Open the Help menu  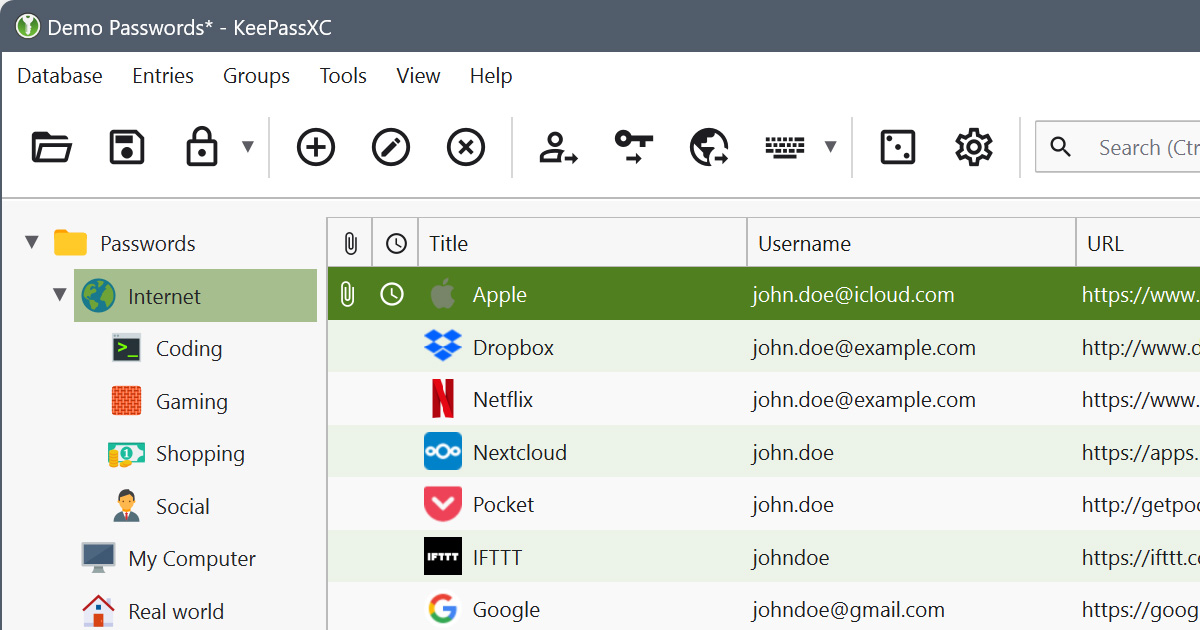click(x=491, y=76)
